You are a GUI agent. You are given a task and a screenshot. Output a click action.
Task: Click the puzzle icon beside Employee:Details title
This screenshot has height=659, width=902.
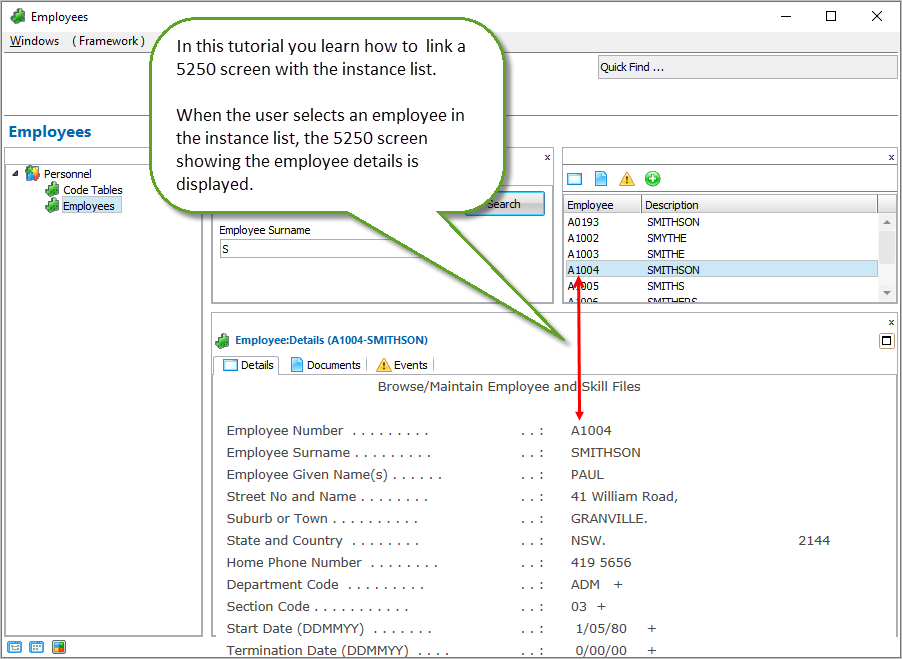click(x=223, y=340)
